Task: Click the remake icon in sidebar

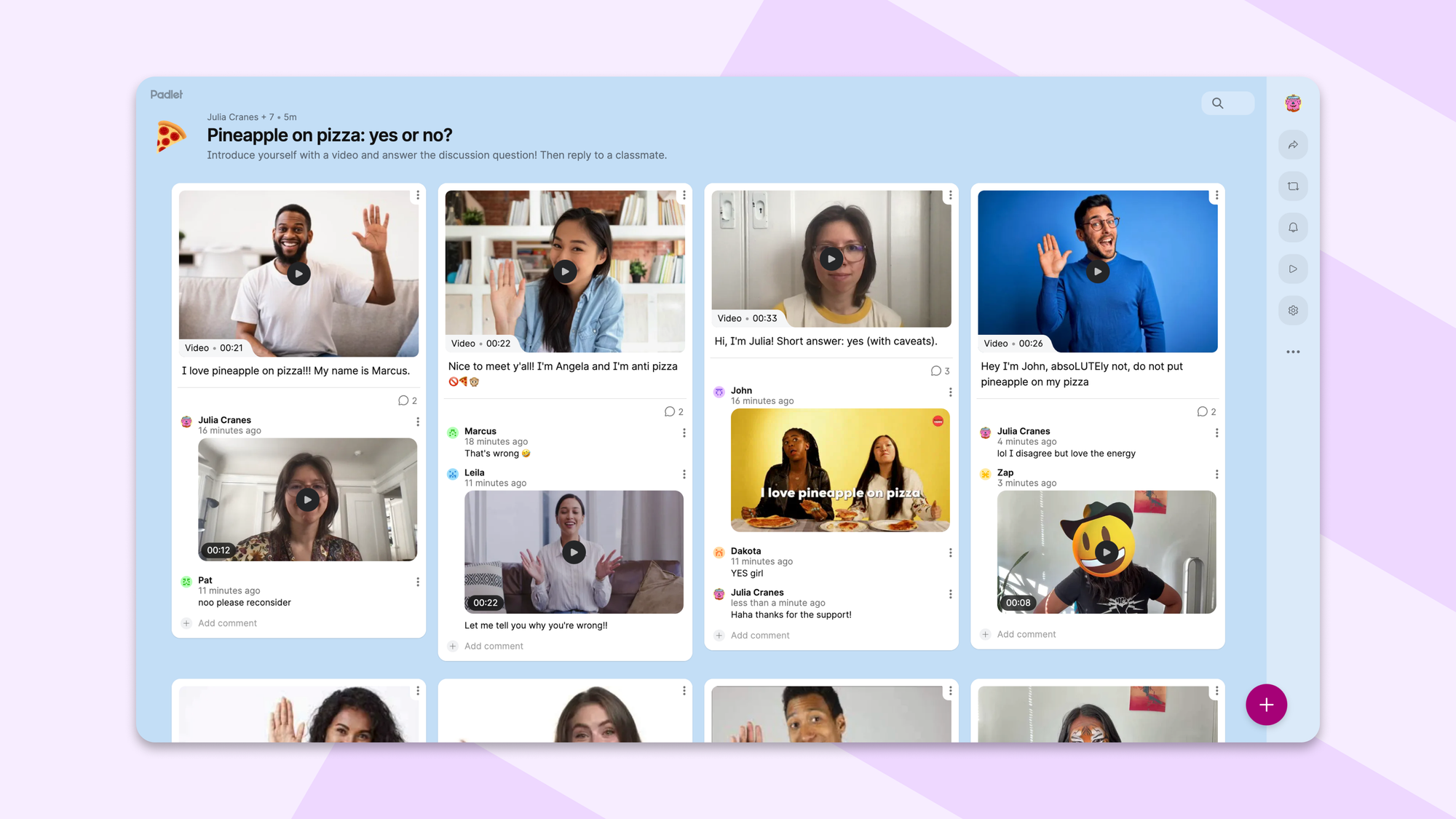Action: tap(1293, 186)
